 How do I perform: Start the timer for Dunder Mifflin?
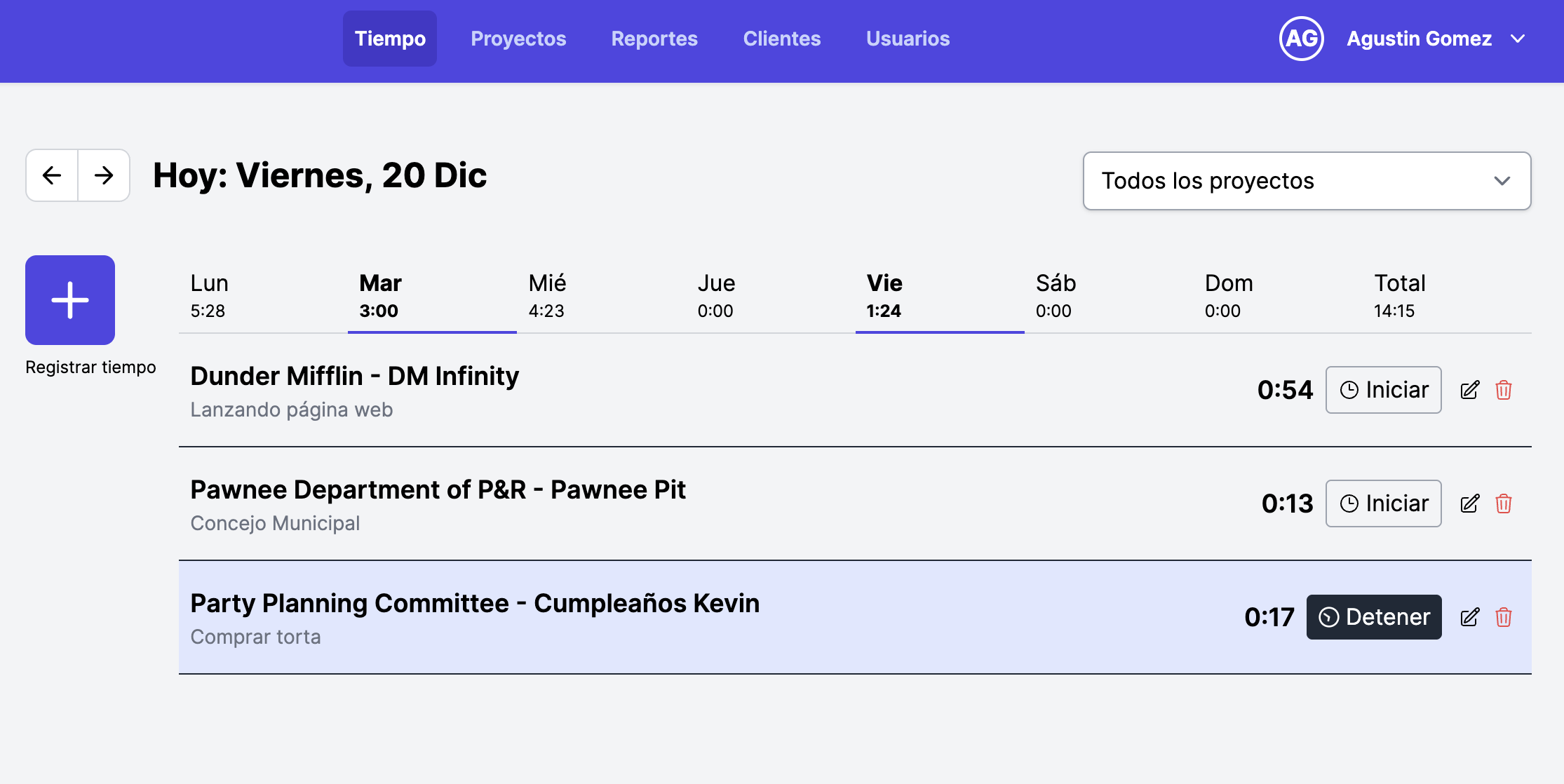(1383, 390)
